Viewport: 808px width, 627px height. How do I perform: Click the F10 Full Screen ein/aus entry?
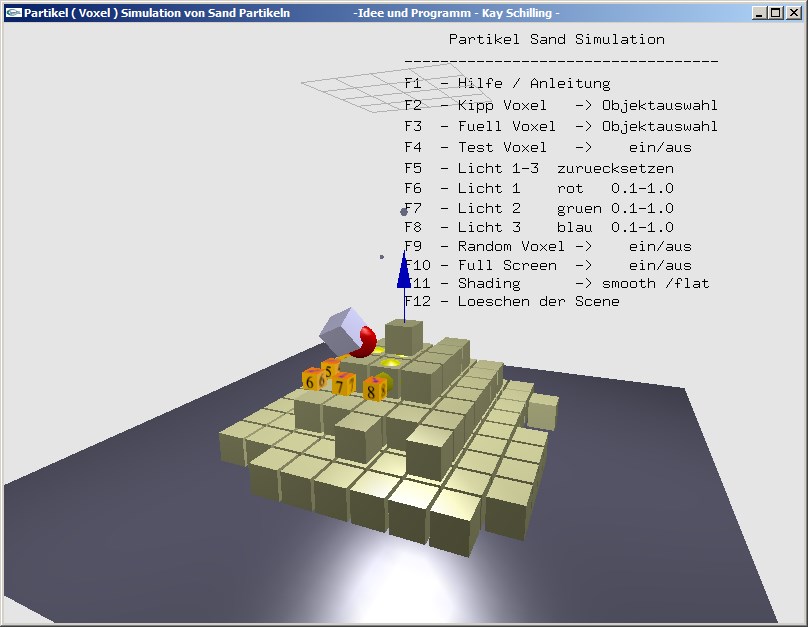[x=548, y=265]
